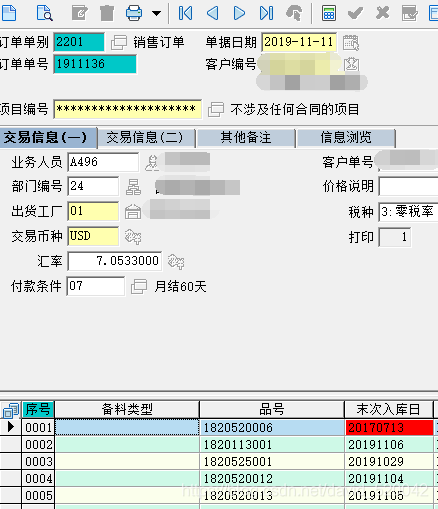Open exchange rate lookup icon beside 7.0533000

pos(176,261)
